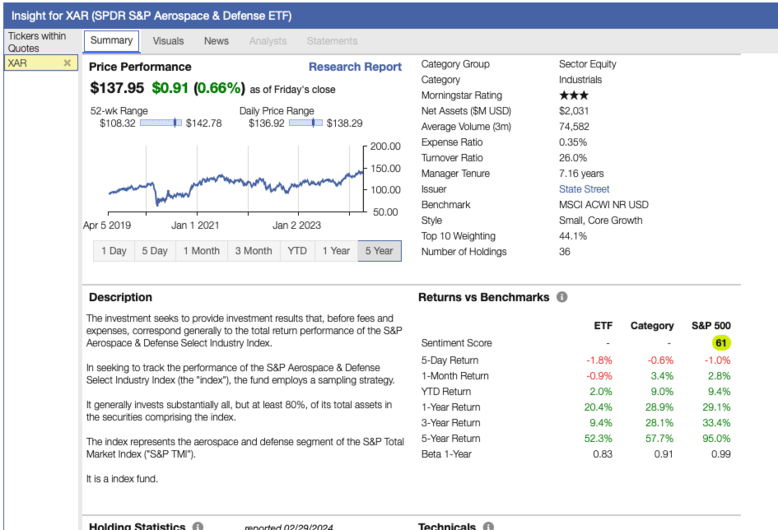Click the ETF 1-Month Return -0.9%
The width and height of the screenshot is (778, 530).
[x=599, y=376]
